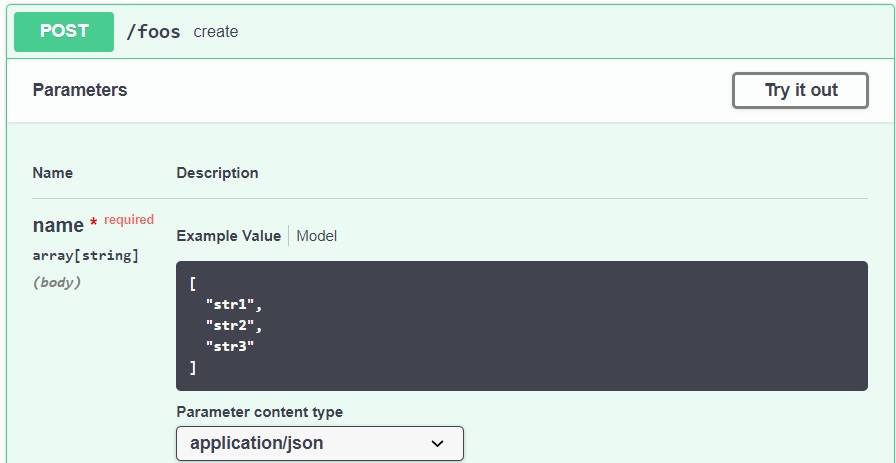Screen dimensions: 896x463
Task: Click the italic (body) label
Action: coord(57,283)
